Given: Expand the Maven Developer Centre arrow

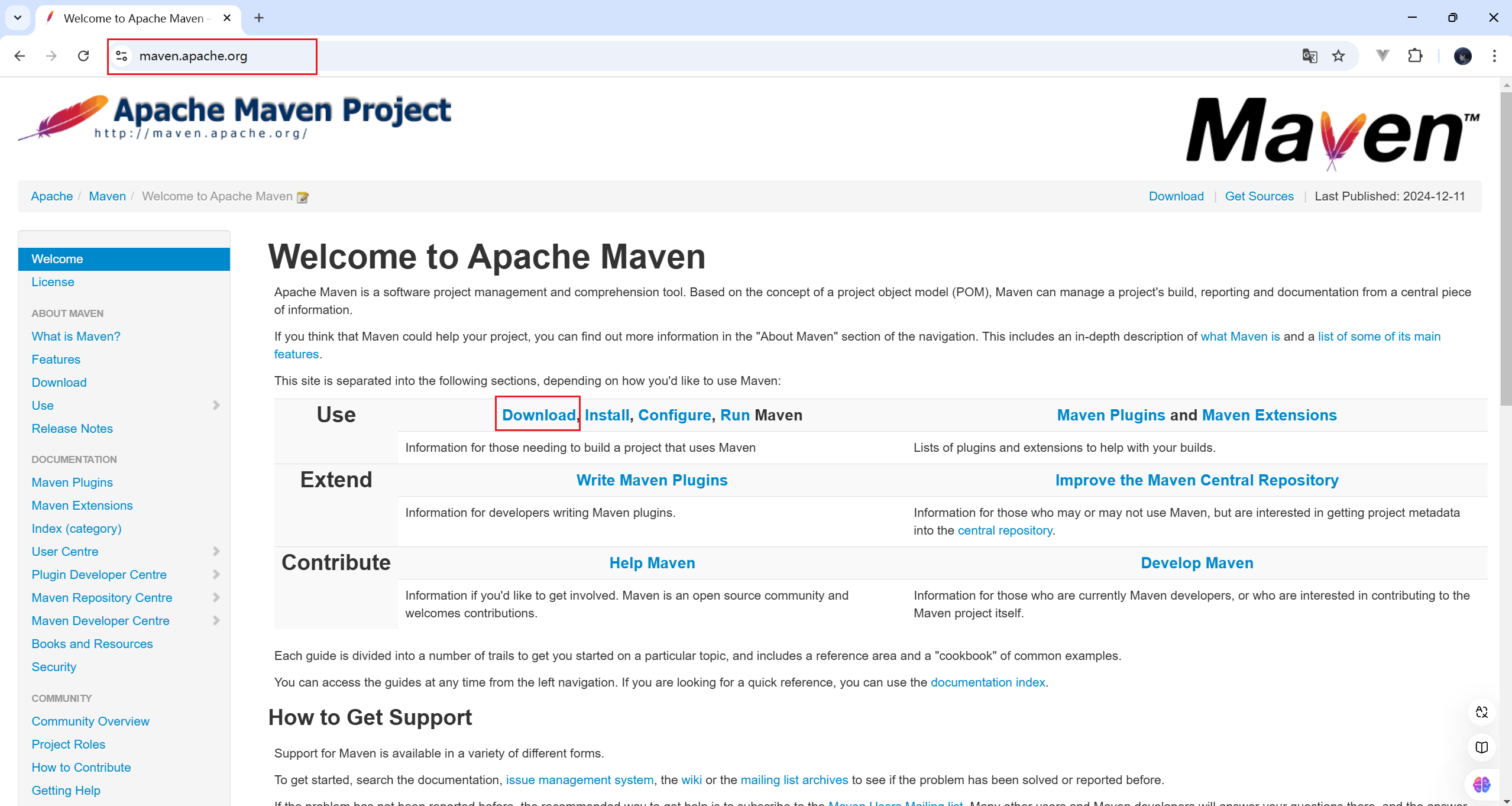Looking at the screenshot, I should tap(216, 620).
